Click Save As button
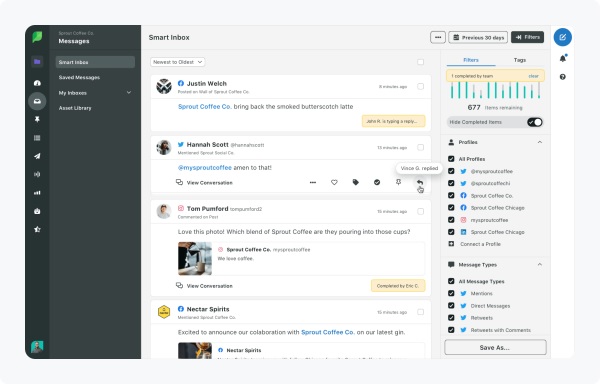606x384 pixels. 495,348
